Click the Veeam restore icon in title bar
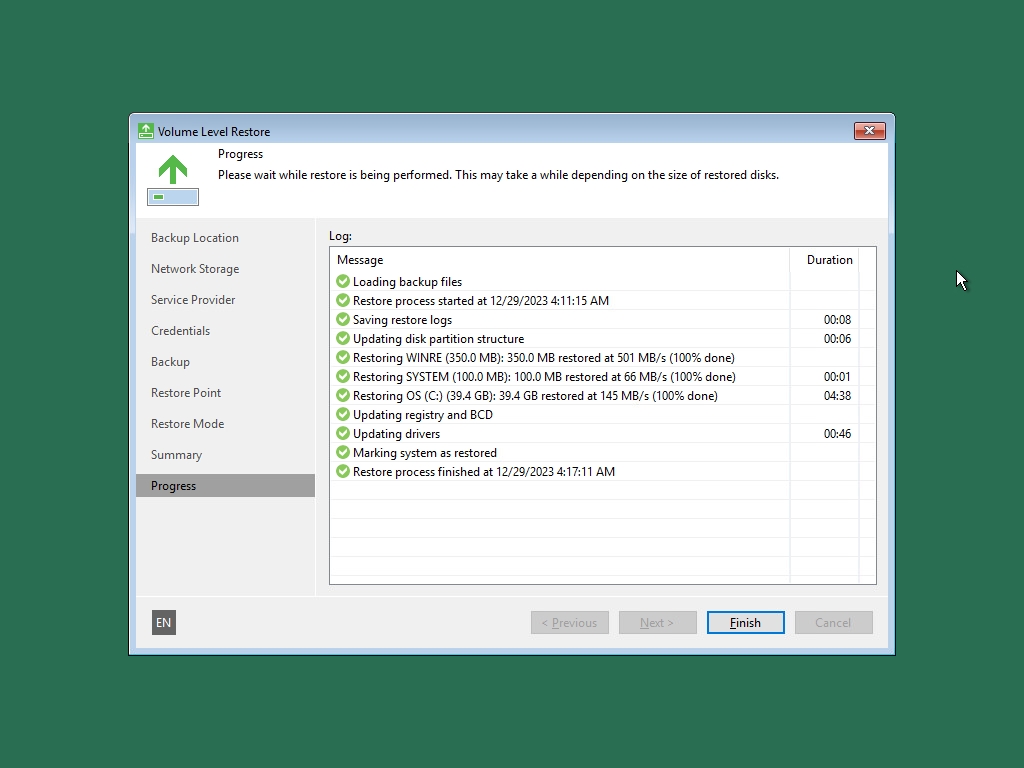 pos(146,131)
